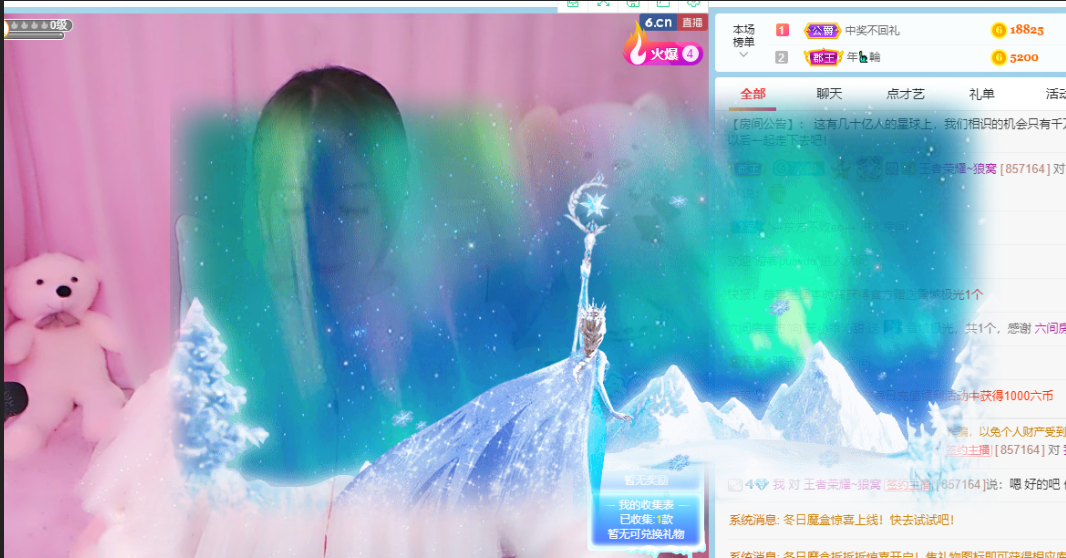Click the diamond level 4 icon beside 我

[x=757, y=485]
